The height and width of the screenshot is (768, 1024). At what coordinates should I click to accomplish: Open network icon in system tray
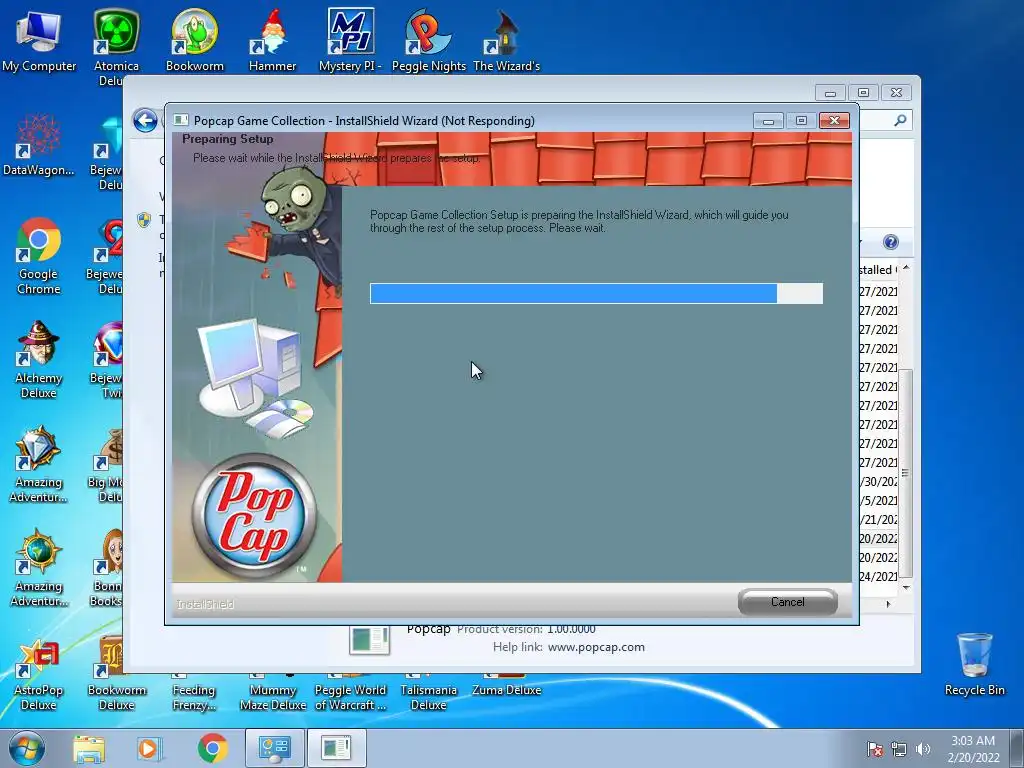pos(899,749)
